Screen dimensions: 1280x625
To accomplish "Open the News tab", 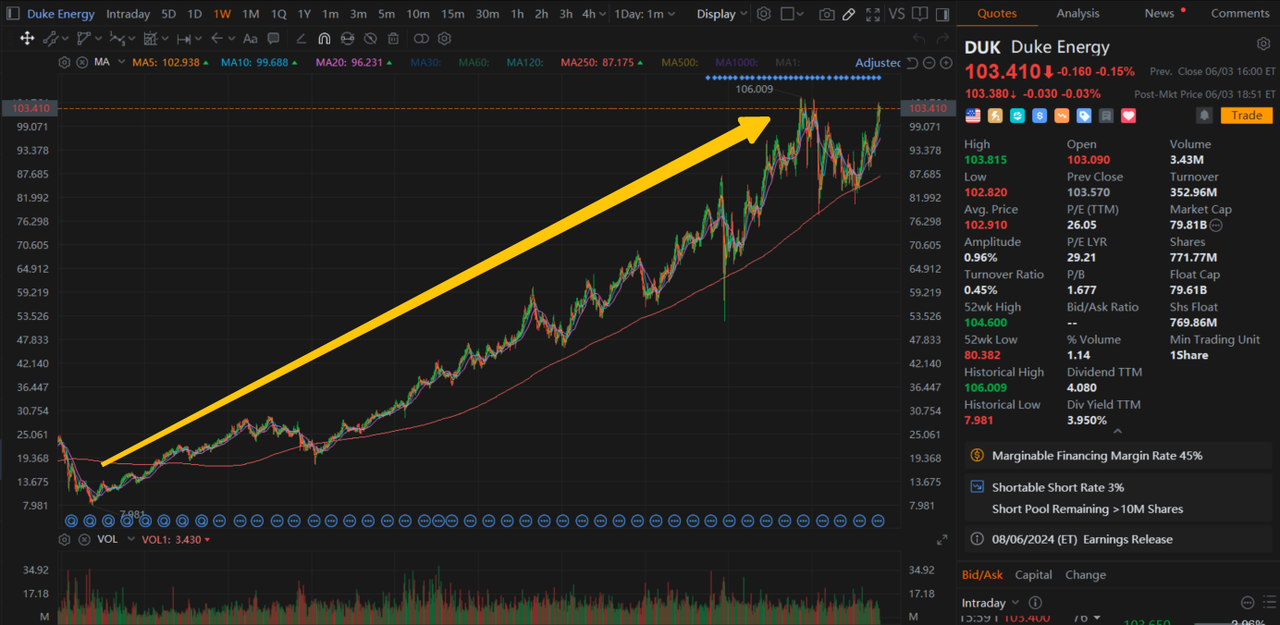I will (x=1160, y=13).
